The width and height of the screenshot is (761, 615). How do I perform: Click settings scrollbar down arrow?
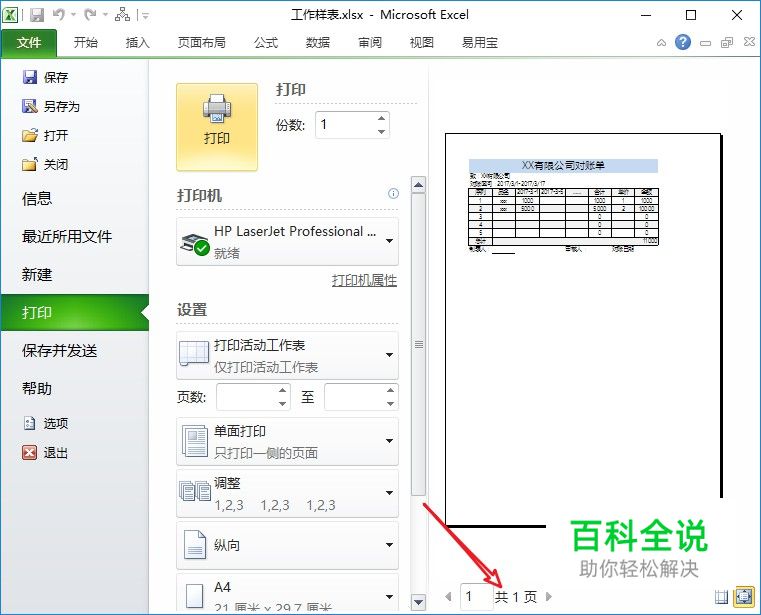[x=418, y=602]
